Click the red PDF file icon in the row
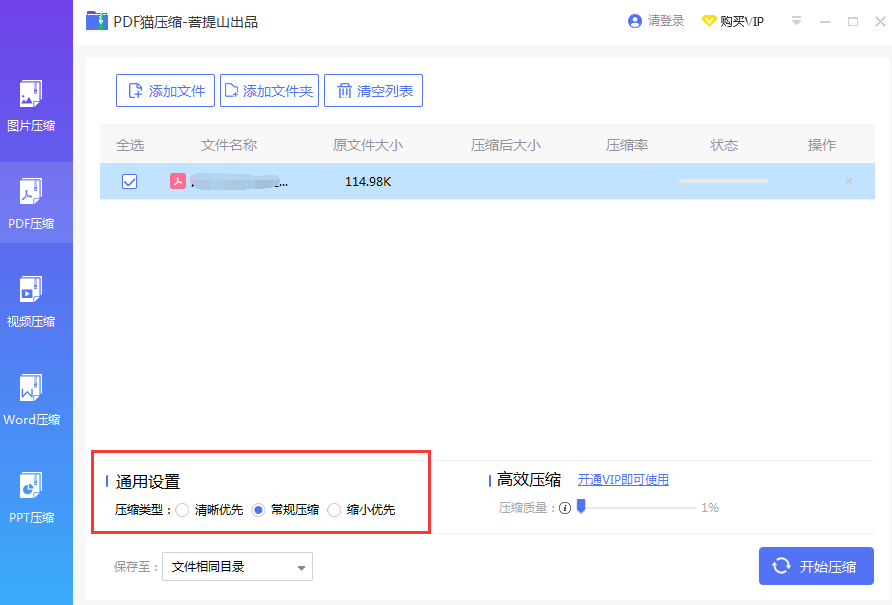 178,181
